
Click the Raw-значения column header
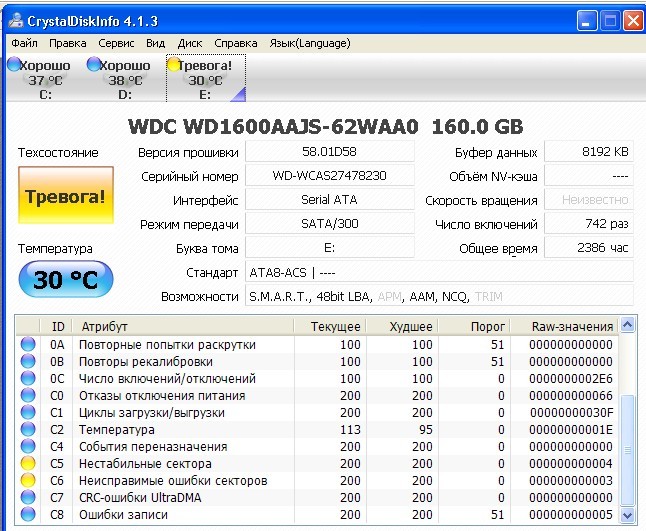click(x=564, y=326)
